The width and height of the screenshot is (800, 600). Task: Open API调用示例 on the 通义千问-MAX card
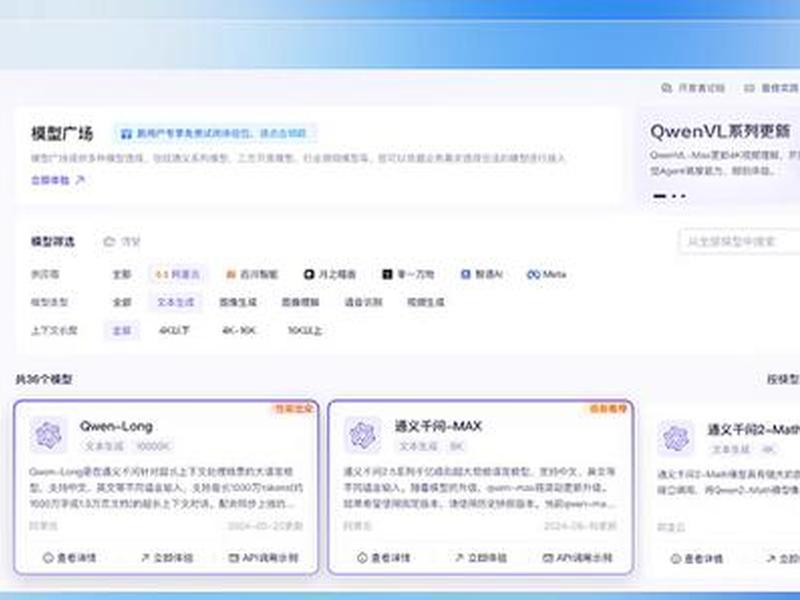click(x=578, y=558)
